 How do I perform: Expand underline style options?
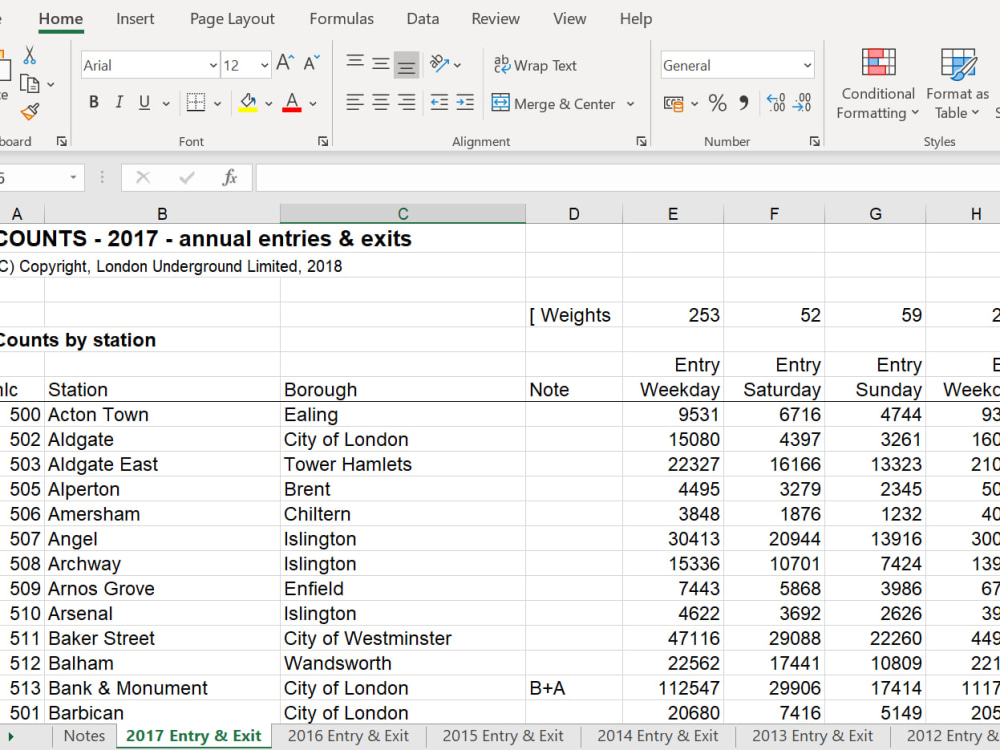[x=166, y=103]
